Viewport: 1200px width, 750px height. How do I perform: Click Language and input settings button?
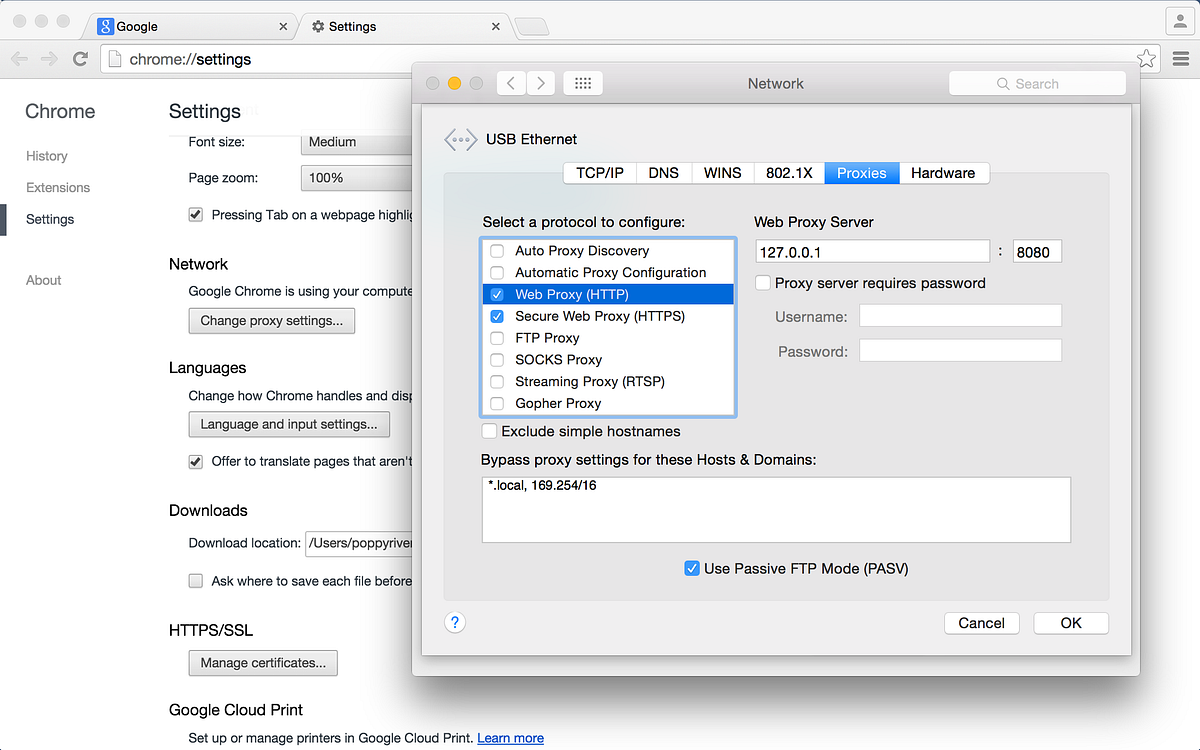coord(289,424)
